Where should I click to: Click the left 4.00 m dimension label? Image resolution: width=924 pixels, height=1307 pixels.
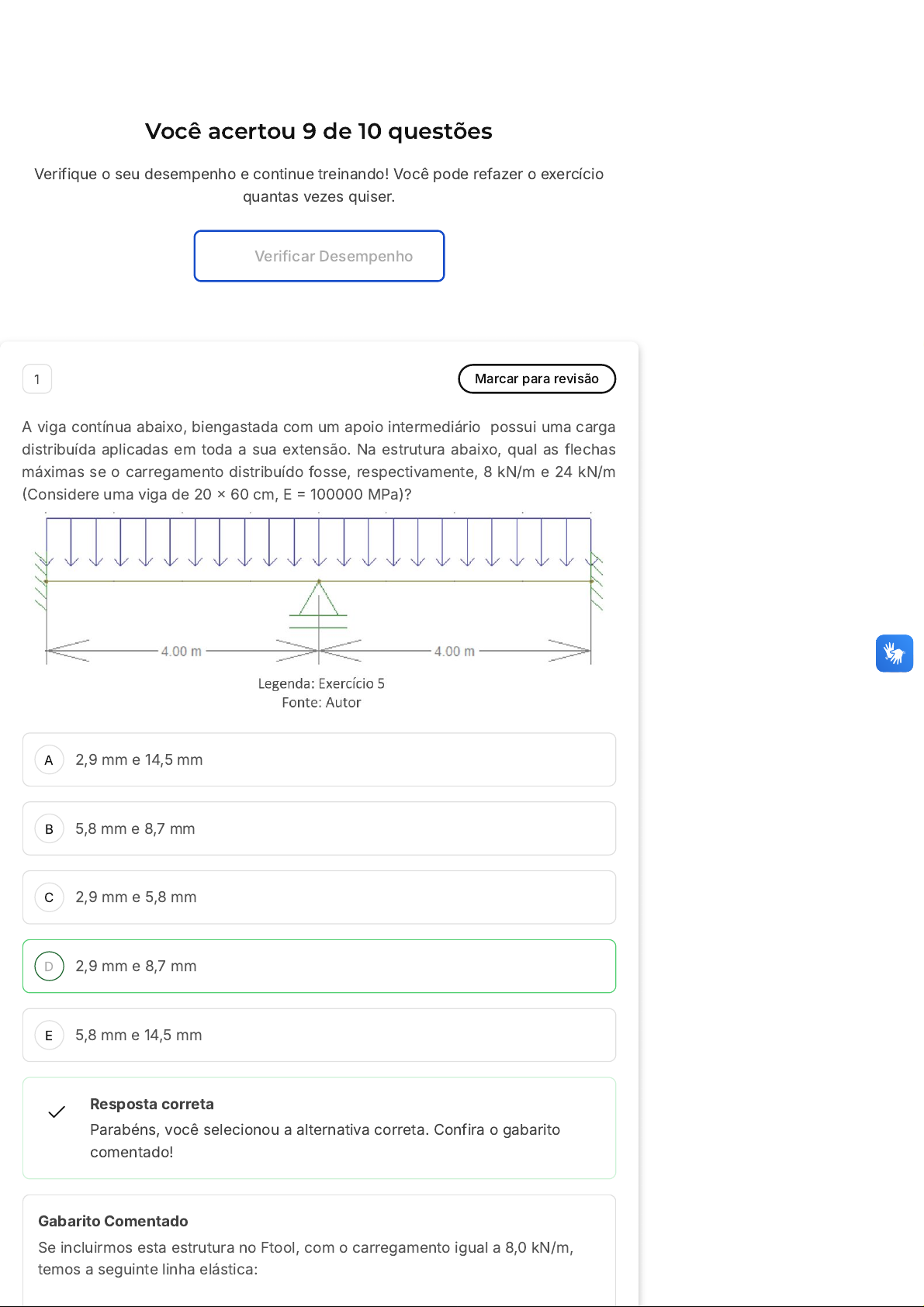click(x=181, y=652)
